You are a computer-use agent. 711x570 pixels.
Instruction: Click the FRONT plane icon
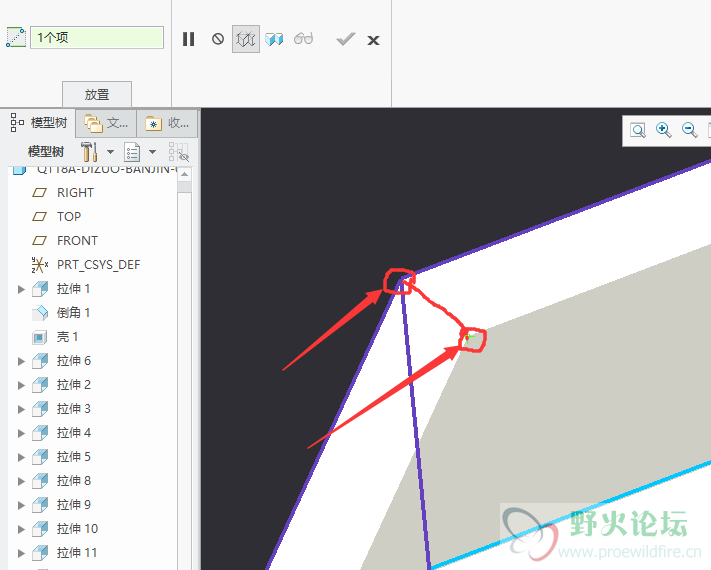(39, 241)
